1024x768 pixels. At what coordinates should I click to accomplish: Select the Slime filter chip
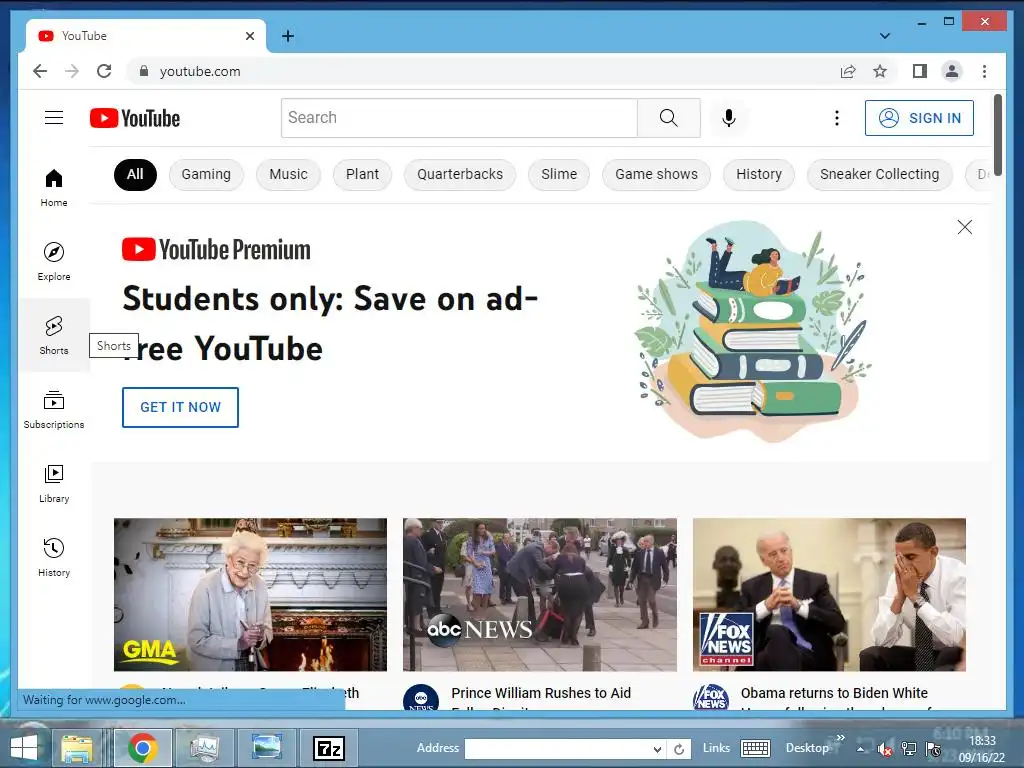[559, 174]
